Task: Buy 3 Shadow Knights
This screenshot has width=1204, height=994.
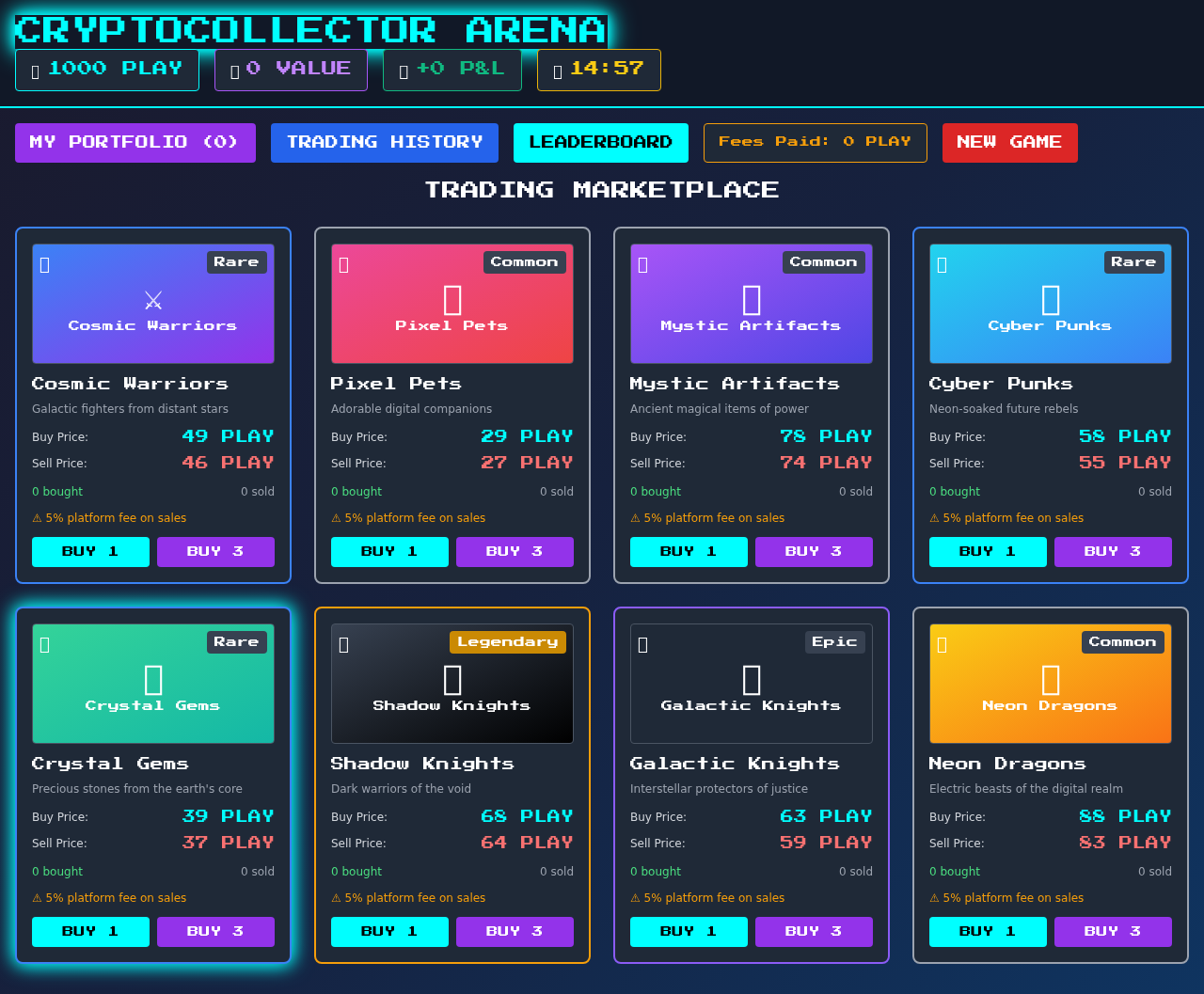Action: [515, 932]
